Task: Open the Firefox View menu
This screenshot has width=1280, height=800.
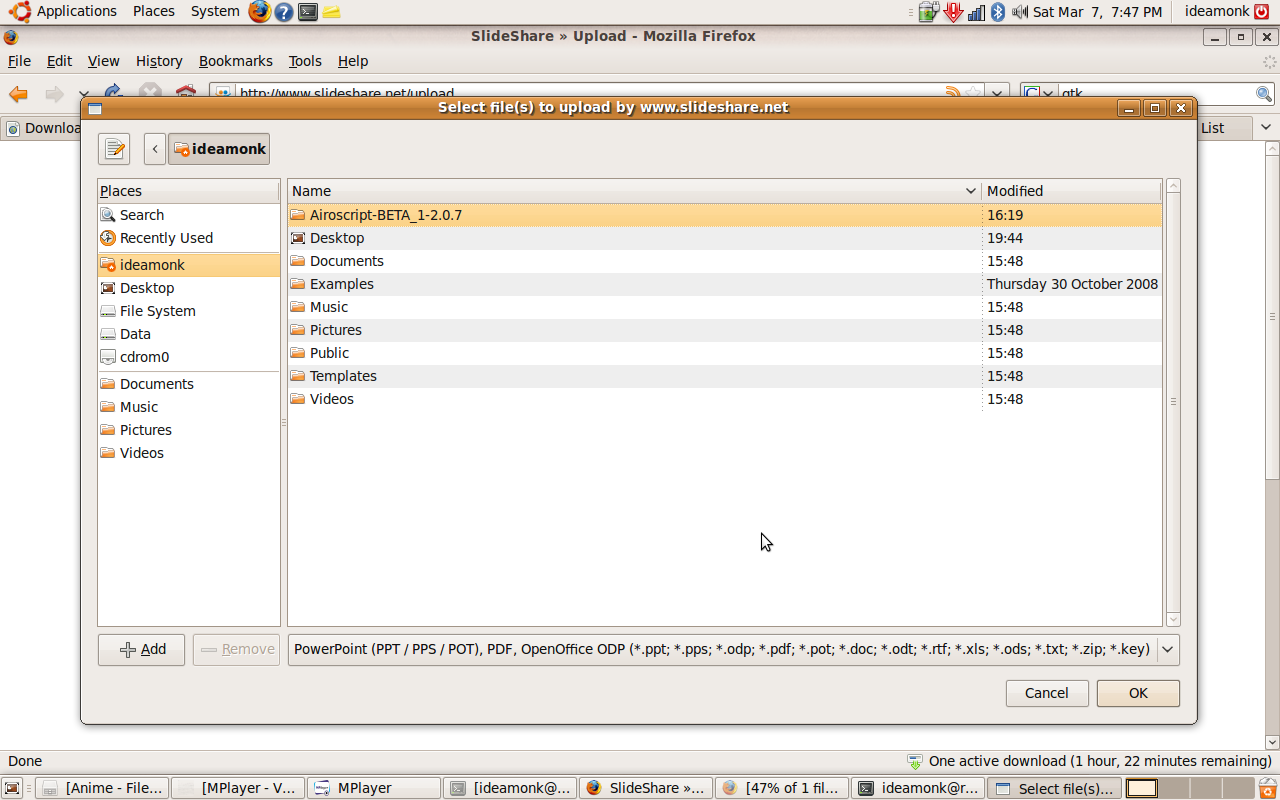Action: (x=103, y=61)
